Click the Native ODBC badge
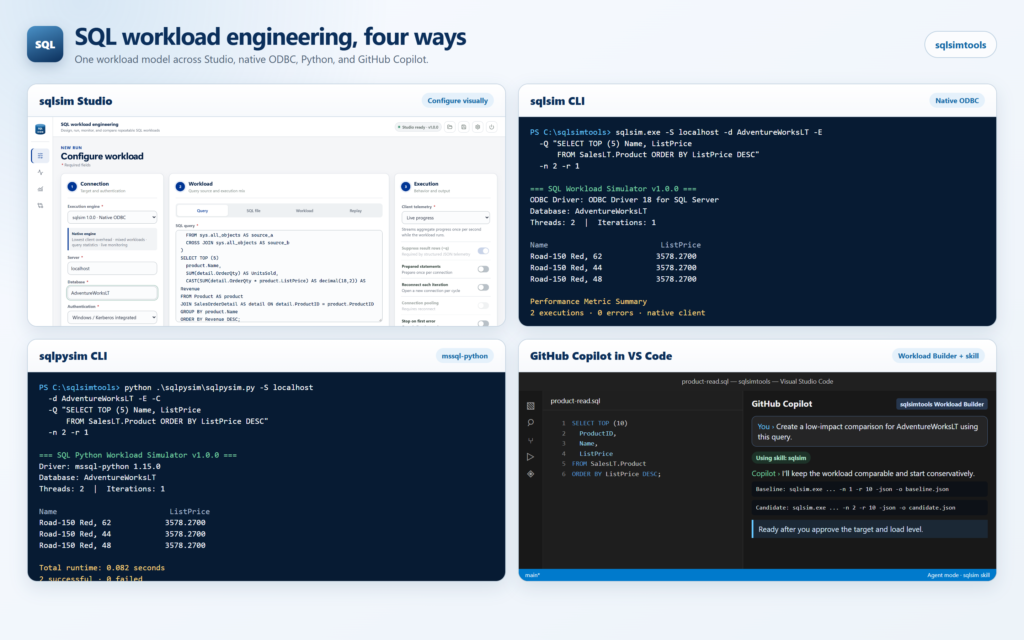The height and width of the screenshot is (640, 1024). (957, 101)
